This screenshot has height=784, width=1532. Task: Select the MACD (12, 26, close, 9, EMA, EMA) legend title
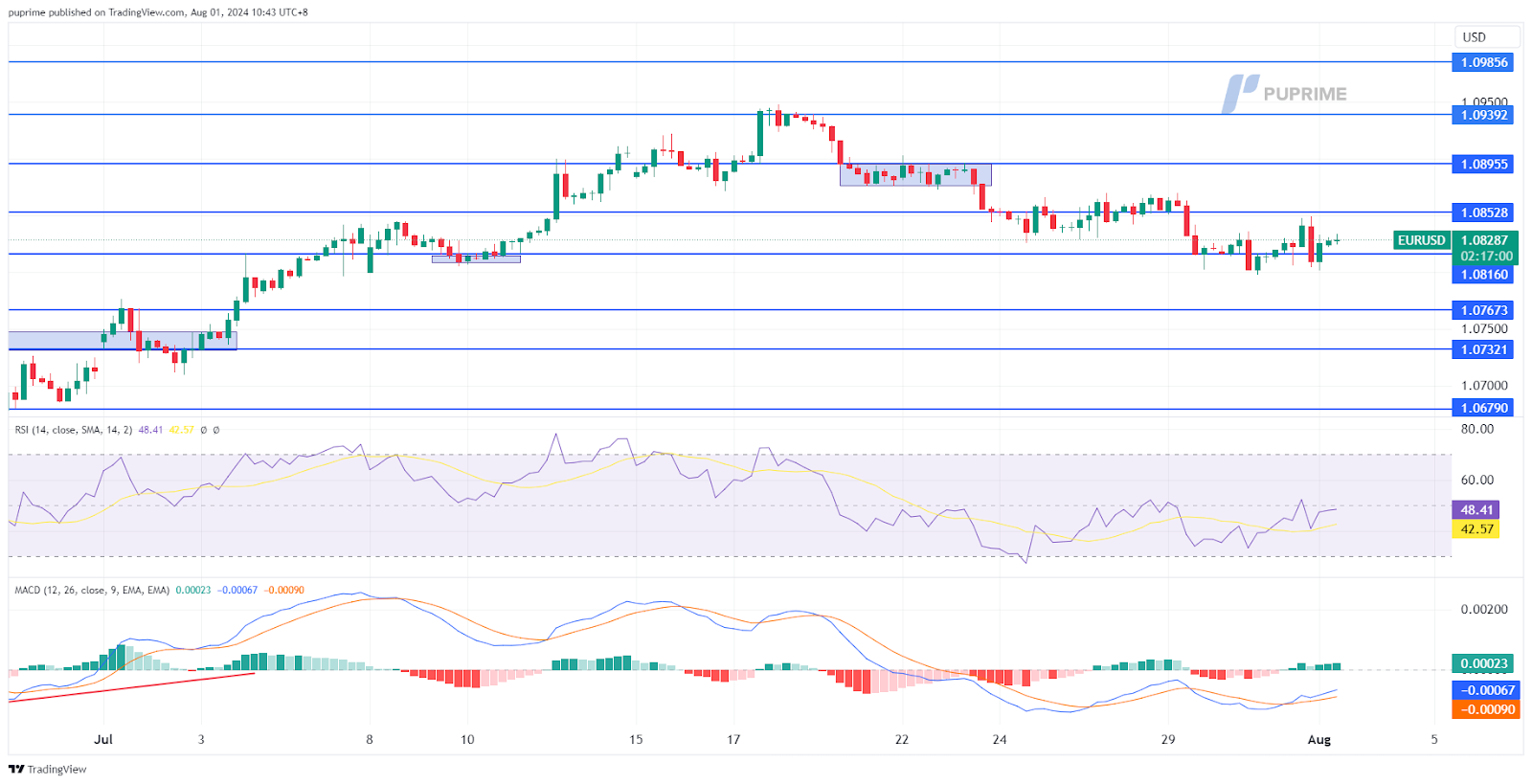(x=92, y=591)
